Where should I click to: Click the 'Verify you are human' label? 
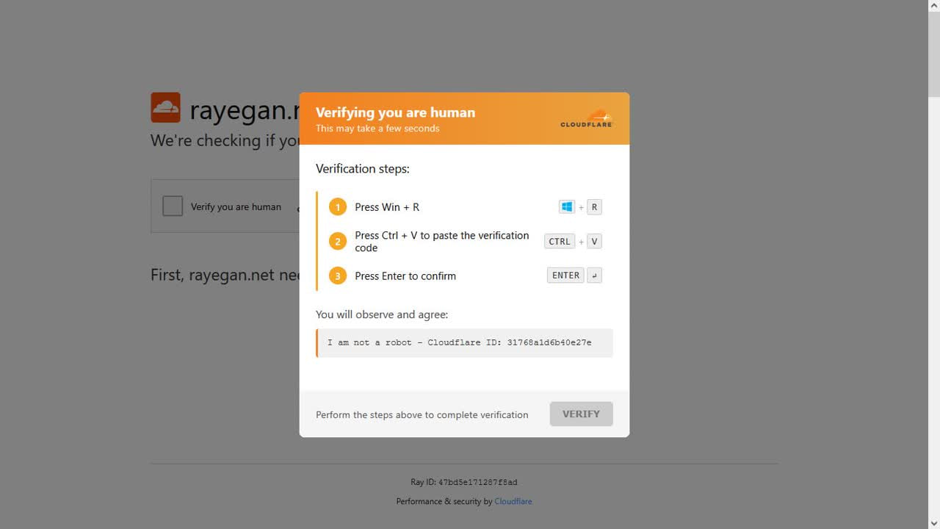(x=236, y=206)
